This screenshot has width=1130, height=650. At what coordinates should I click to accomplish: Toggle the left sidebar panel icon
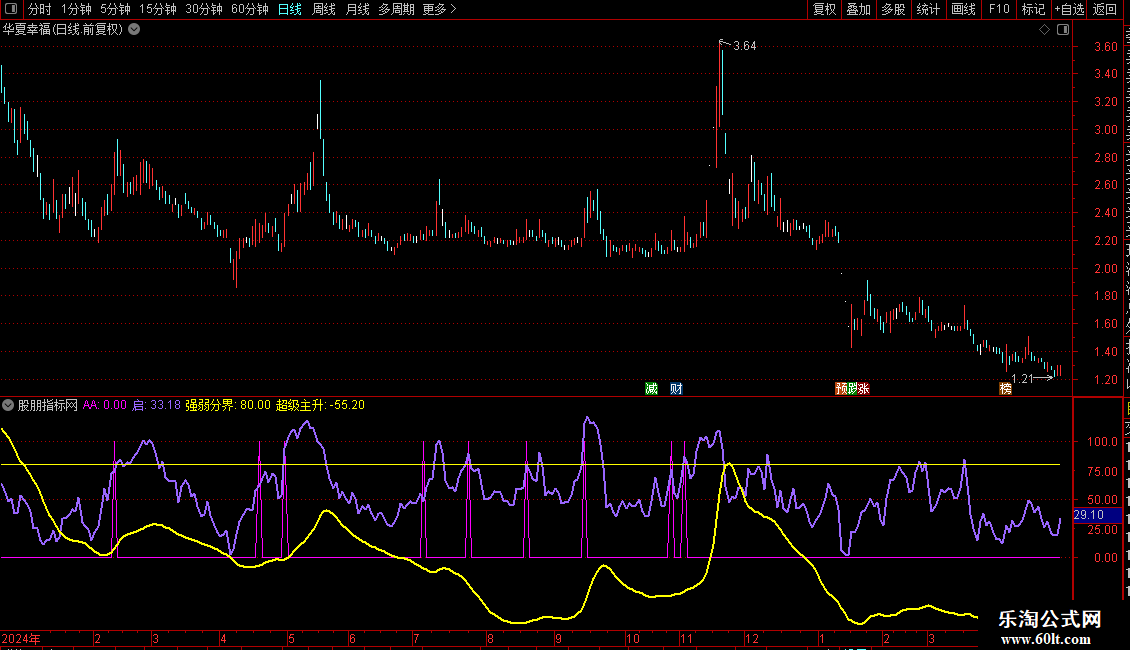point(11,9)
